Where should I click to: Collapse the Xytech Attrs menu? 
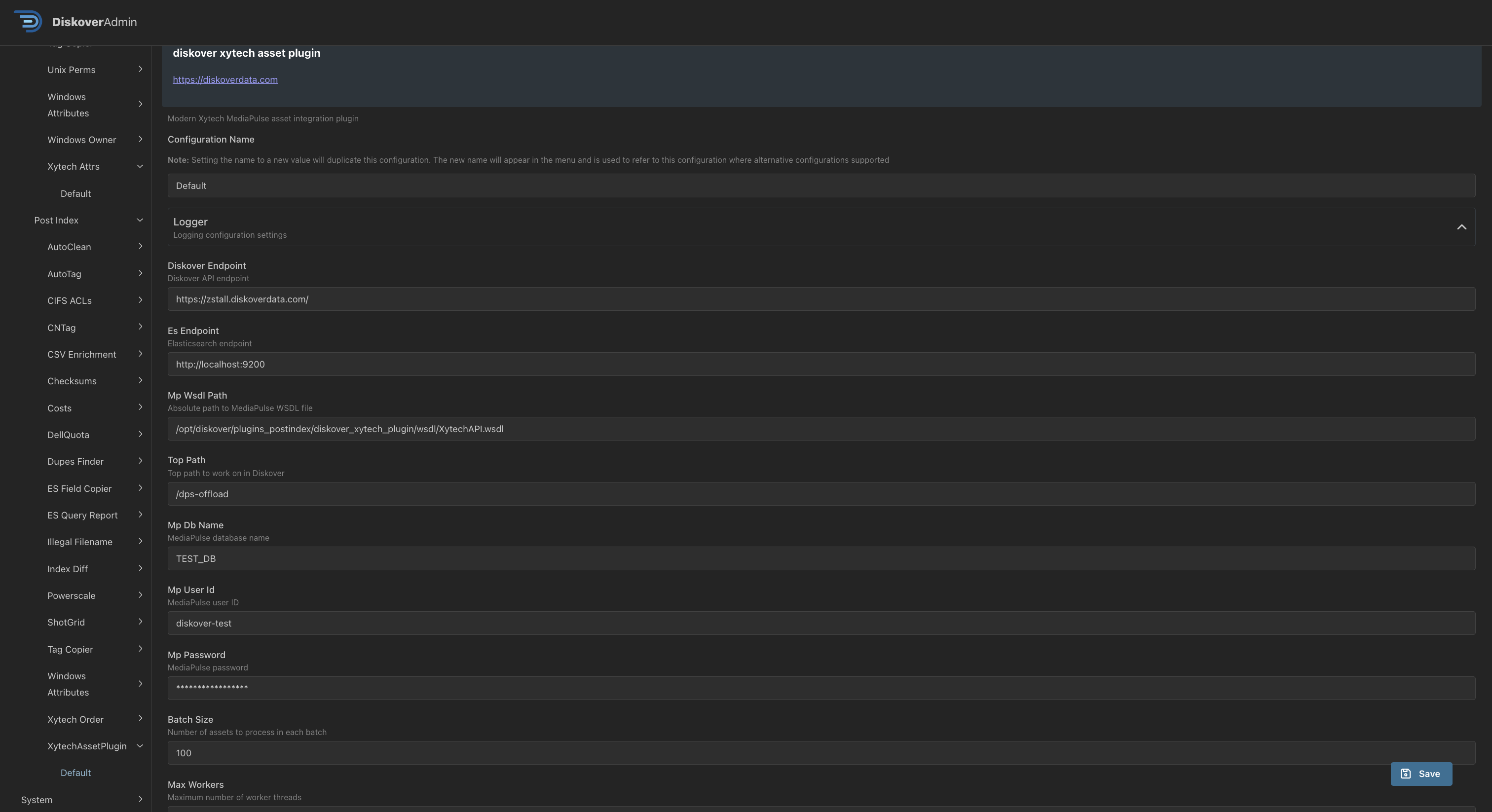pos(95,166)
